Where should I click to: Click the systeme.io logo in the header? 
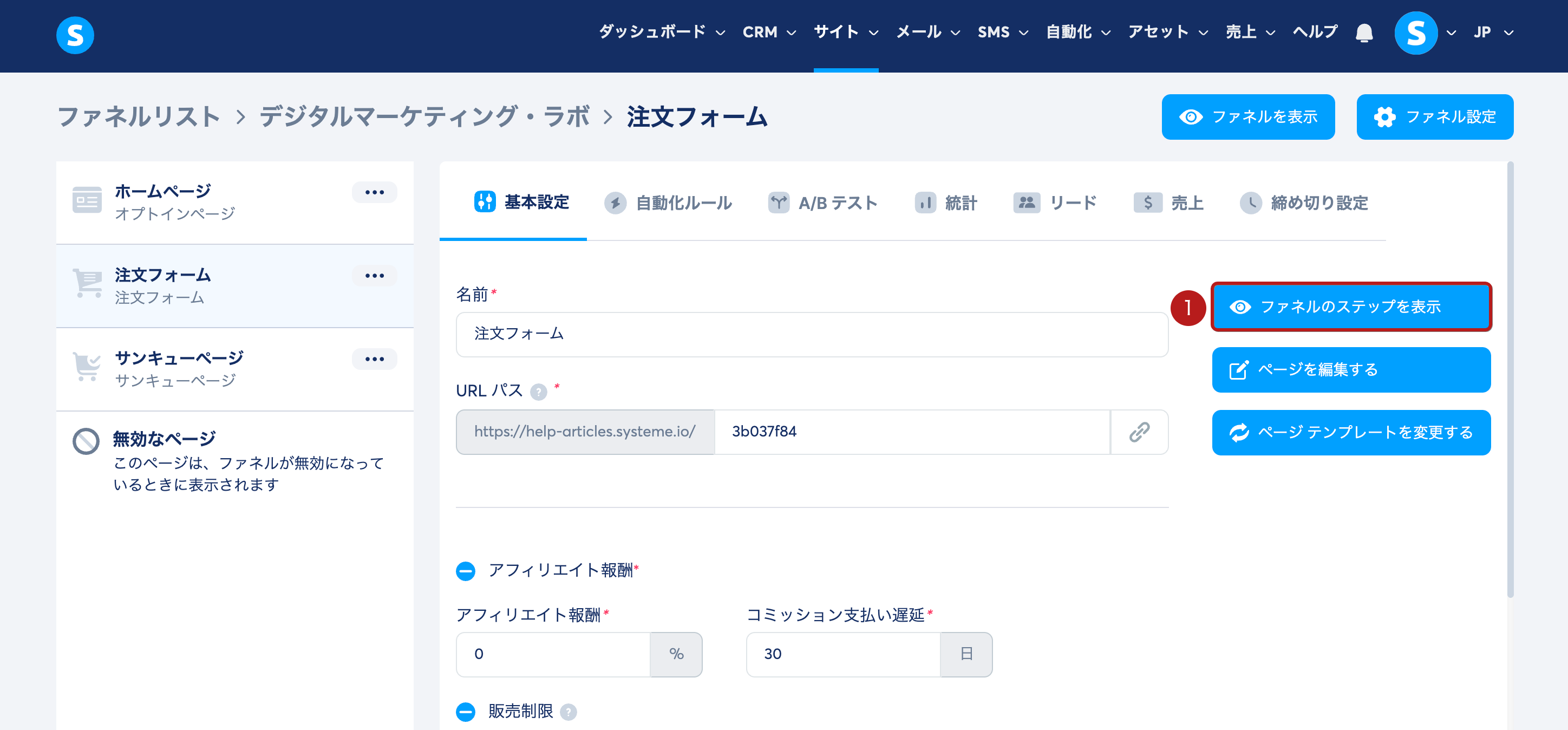coord(75,35)
